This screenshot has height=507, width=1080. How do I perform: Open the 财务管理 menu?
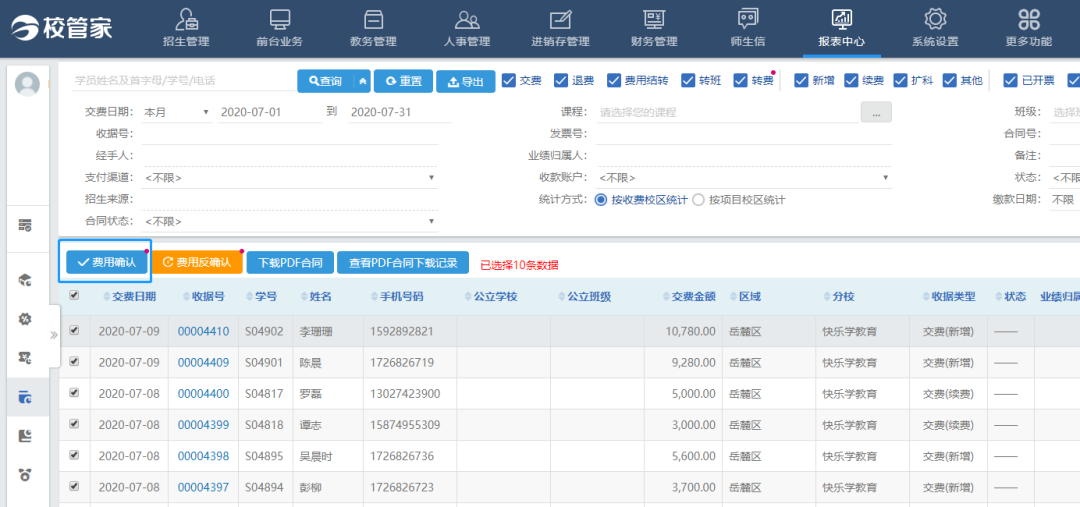[x=654, y=28]
